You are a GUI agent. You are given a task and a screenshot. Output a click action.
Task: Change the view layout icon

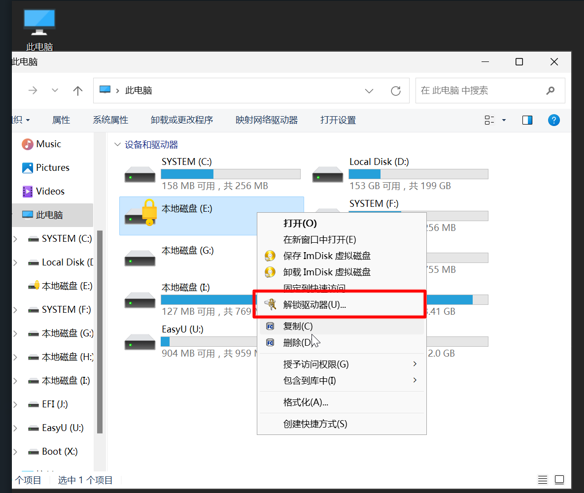click(489, 120)
